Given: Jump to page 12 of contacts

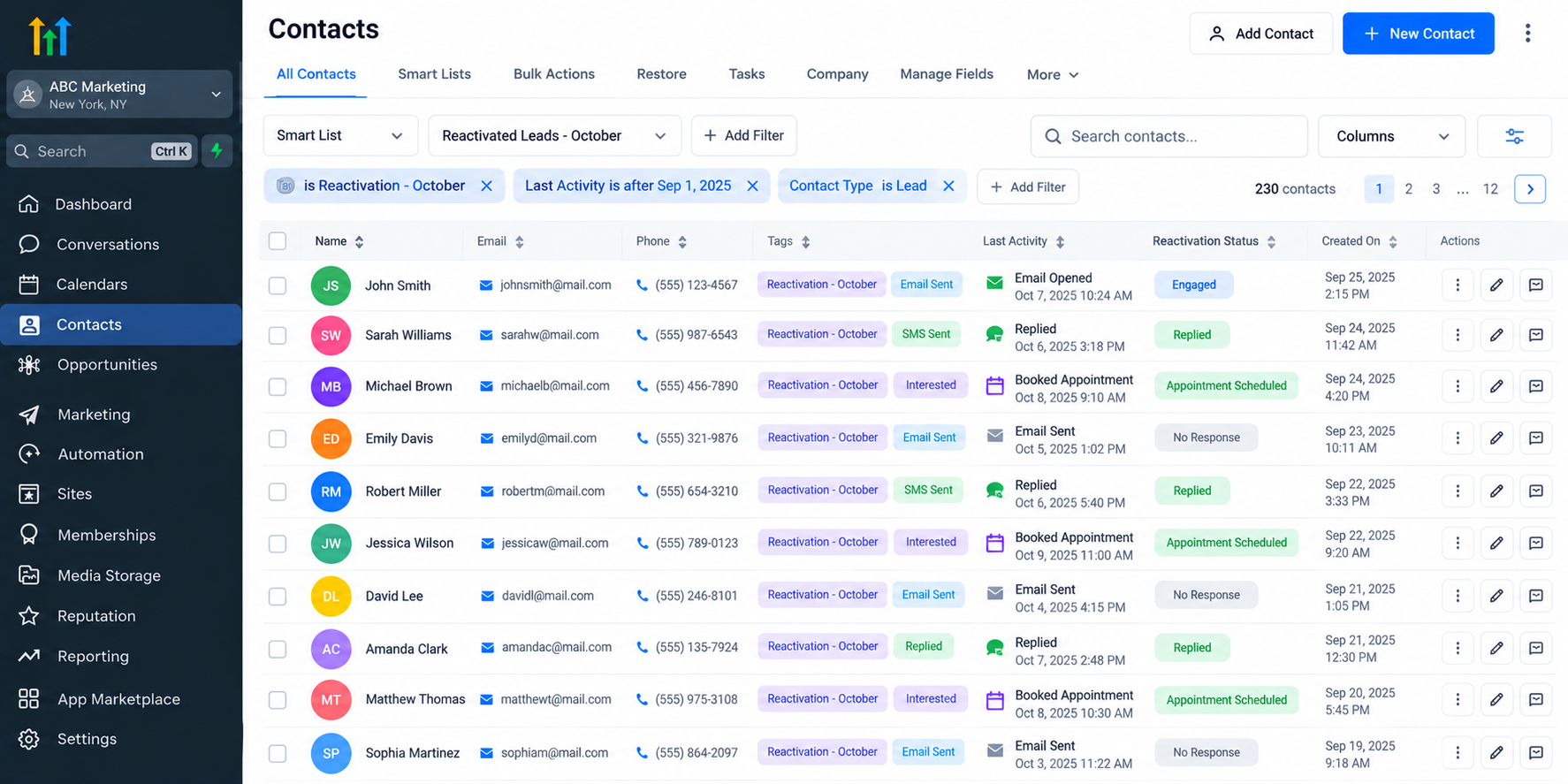Looking at the screenshot, I should coord(1490,189).
